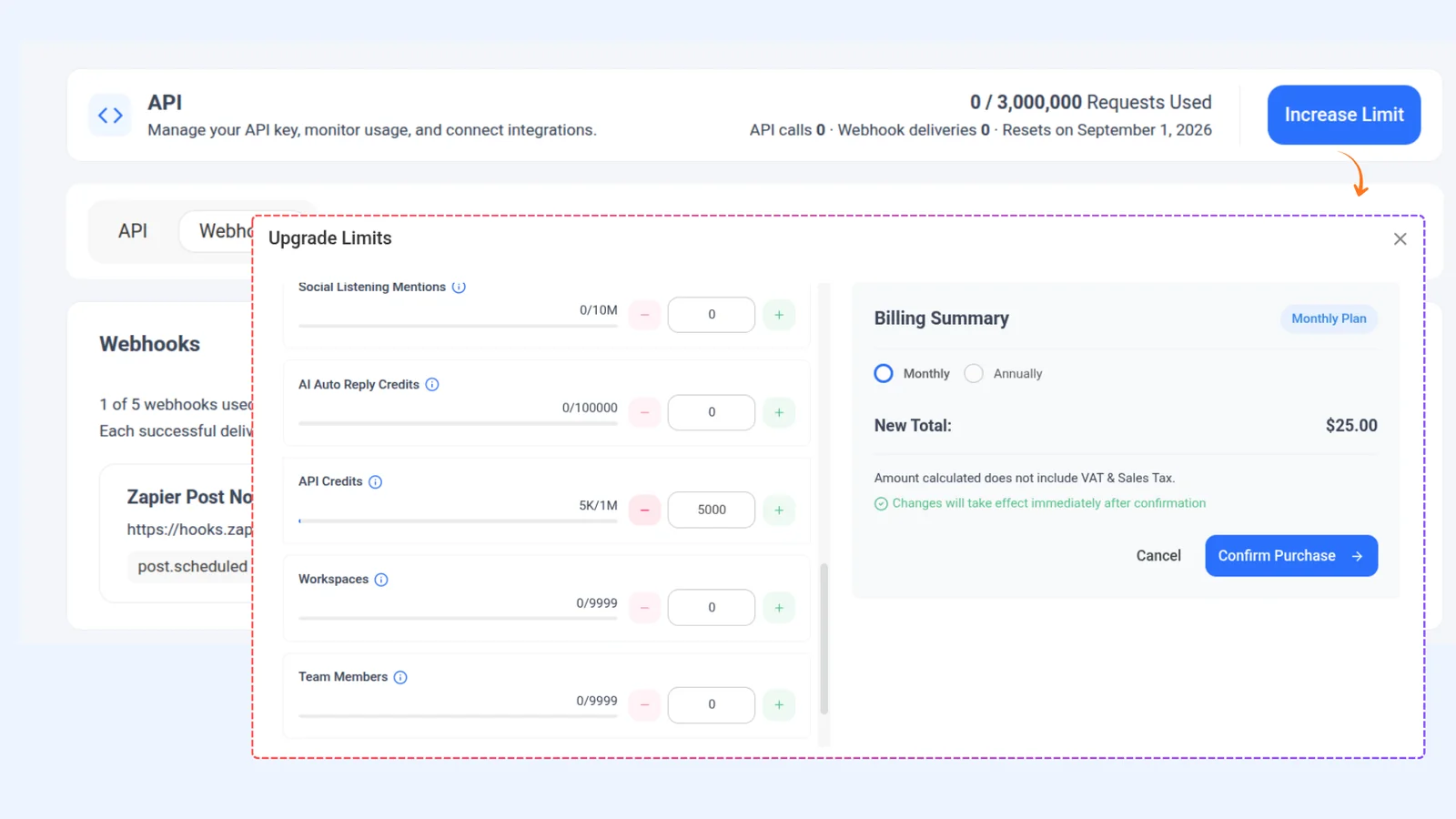1456x819 pixels.
Task: Click the Workspaces quantity input field
Action: click(712, 607)
